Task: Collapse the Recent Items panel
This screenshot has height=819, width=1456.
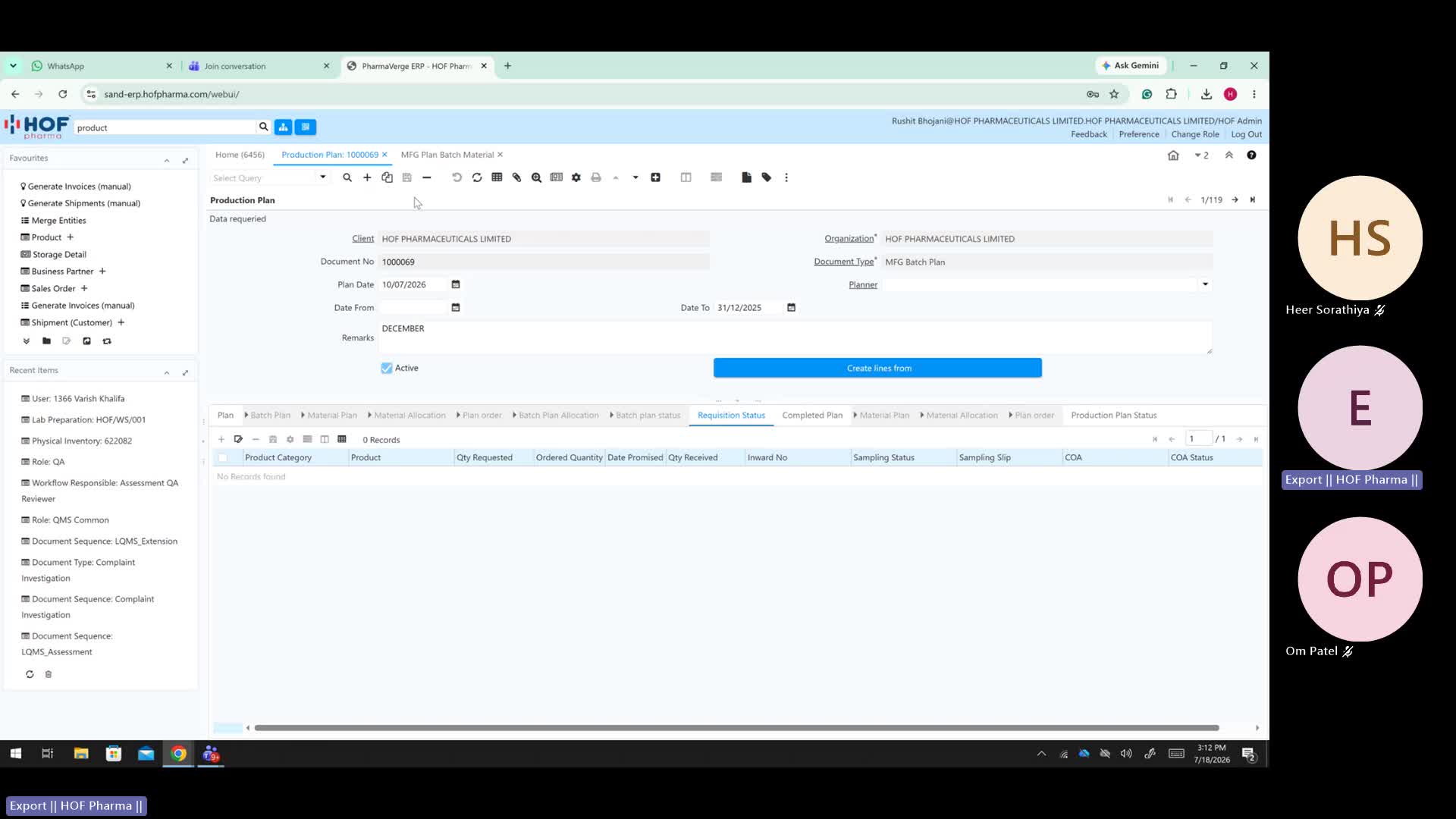Action: pos(167,372)
